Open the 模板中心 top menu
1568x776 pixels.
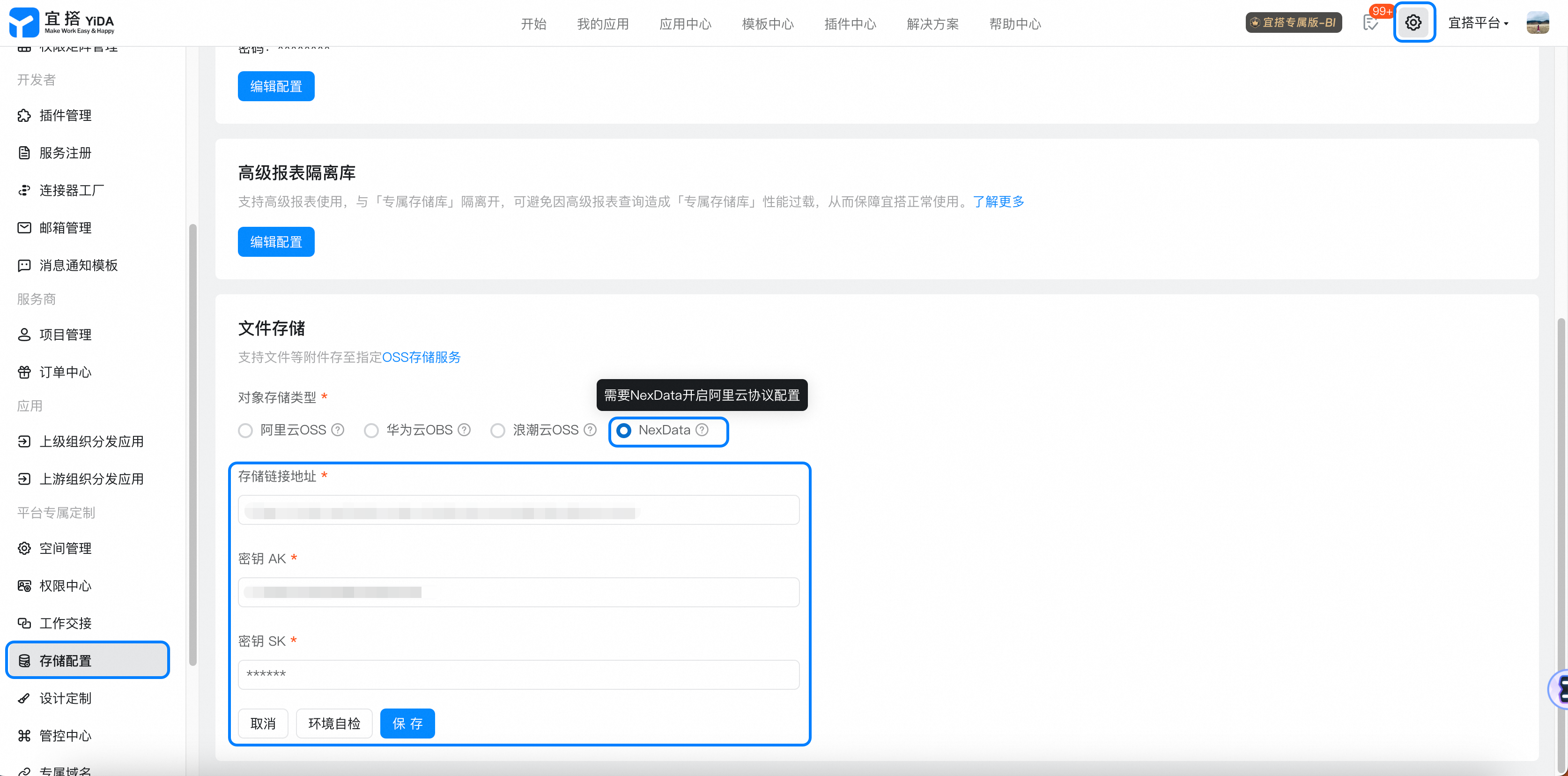coord(768,24)
